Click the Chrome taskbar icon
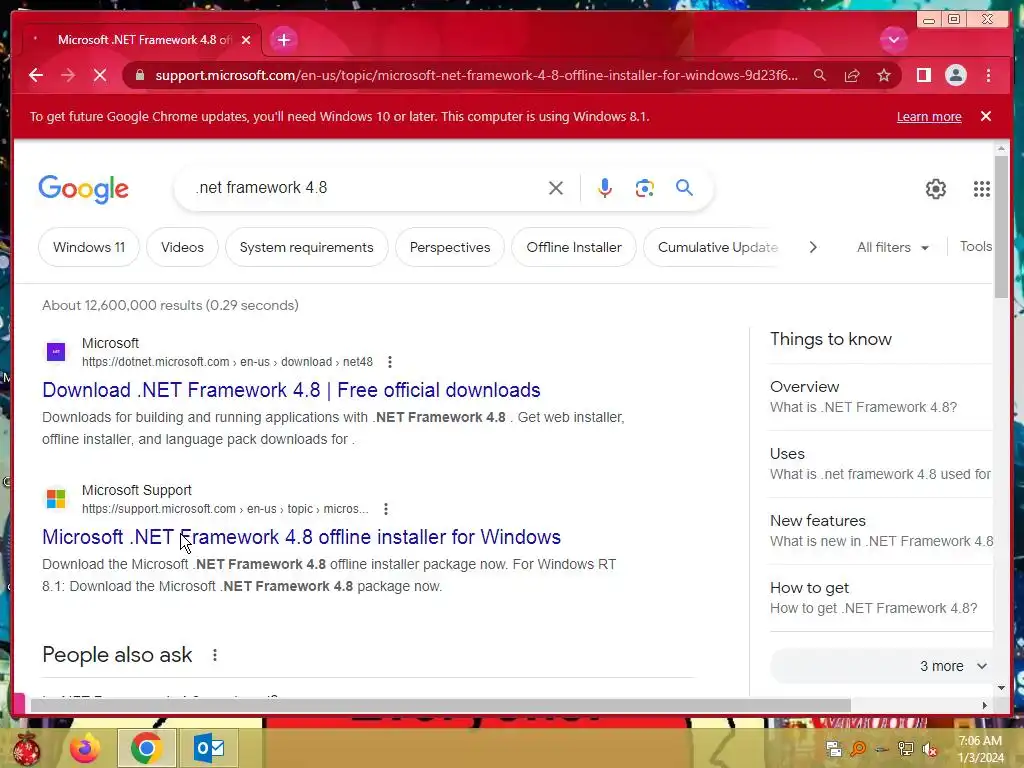 click(146, 748)
